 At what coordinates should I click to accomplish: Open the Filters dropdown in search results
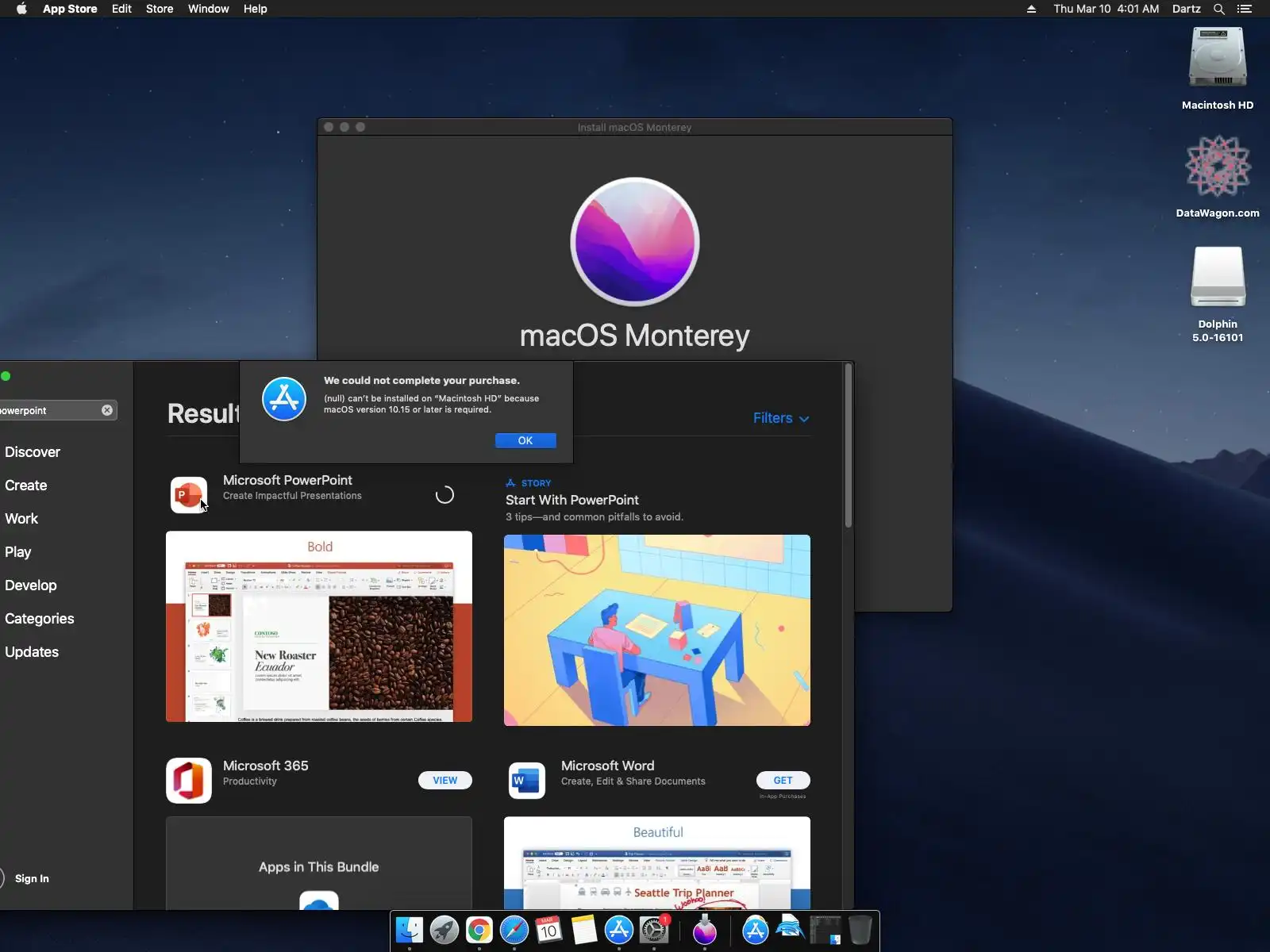tap(781, 418)
